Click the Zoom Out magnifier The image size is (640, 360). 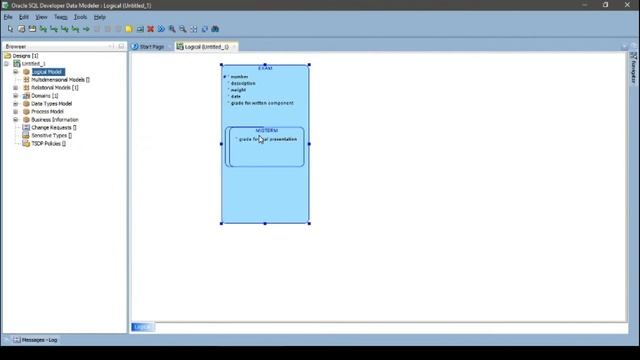183,29
